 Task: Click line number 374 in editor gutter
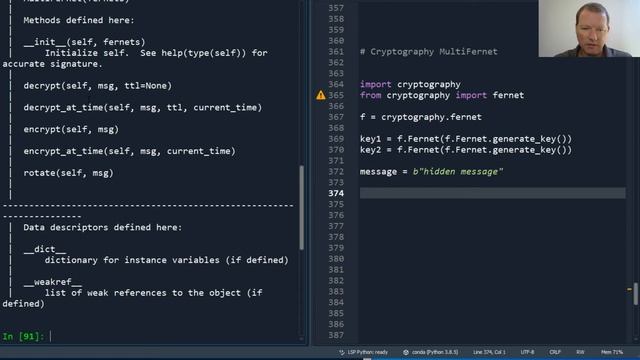336,193
